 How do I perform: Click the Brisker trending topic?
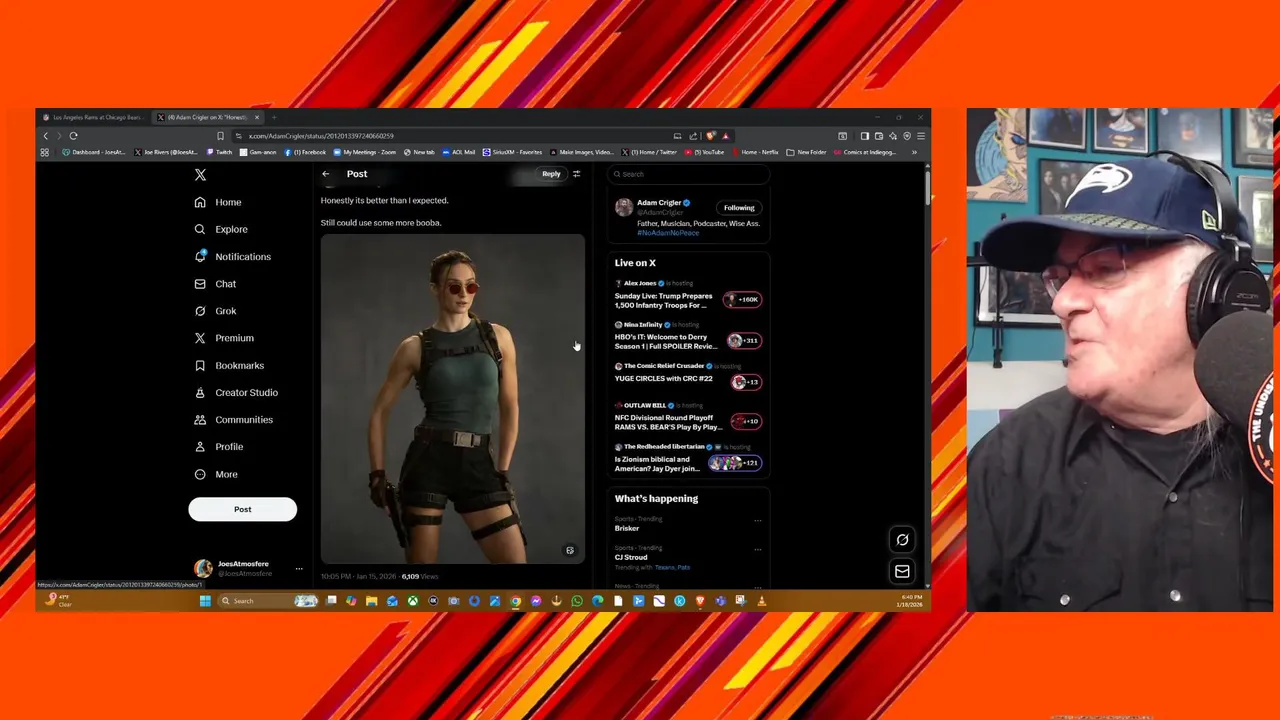point(626,528)
